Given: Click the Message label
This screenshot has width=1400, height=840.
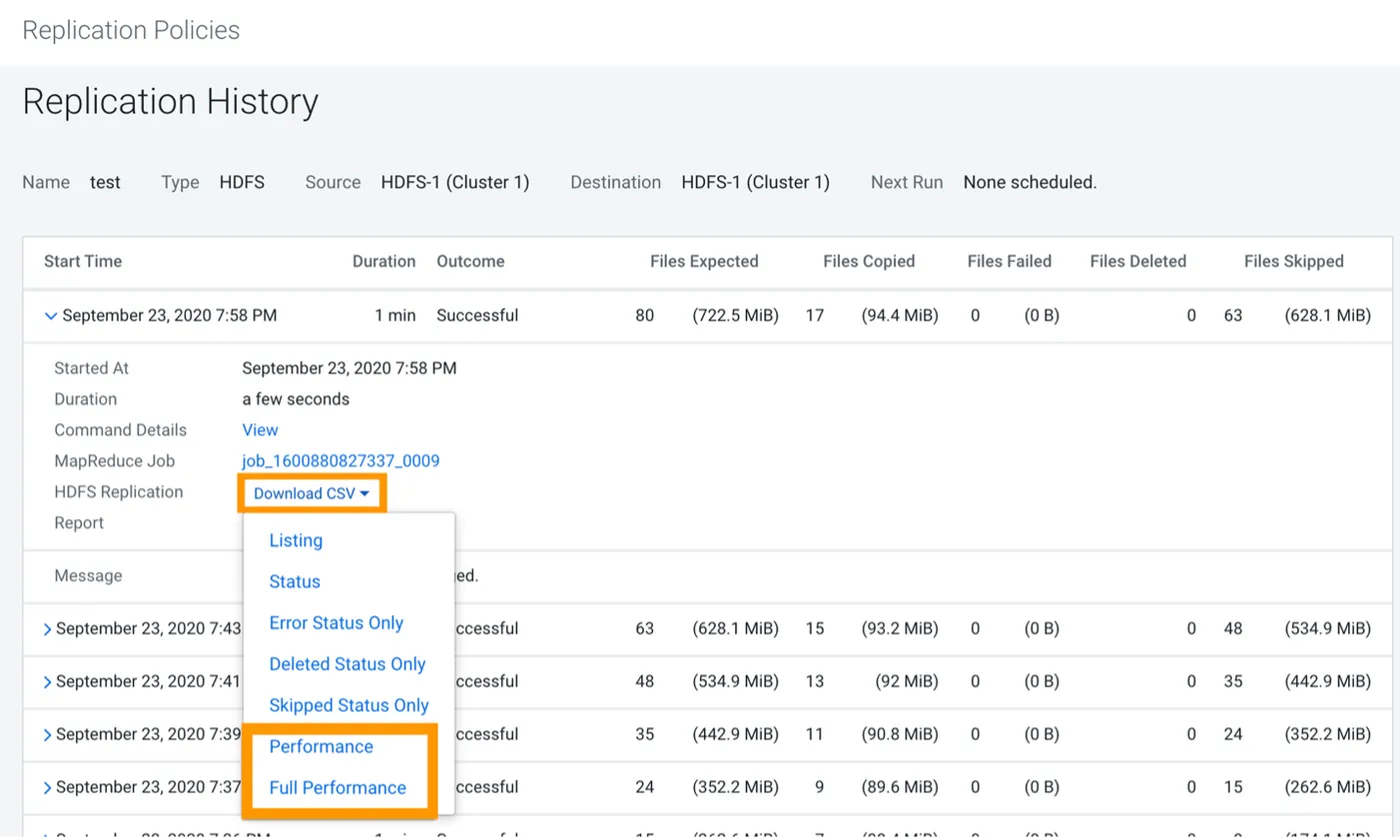Looking at the screenshot, I should click(x=88, y=576).
